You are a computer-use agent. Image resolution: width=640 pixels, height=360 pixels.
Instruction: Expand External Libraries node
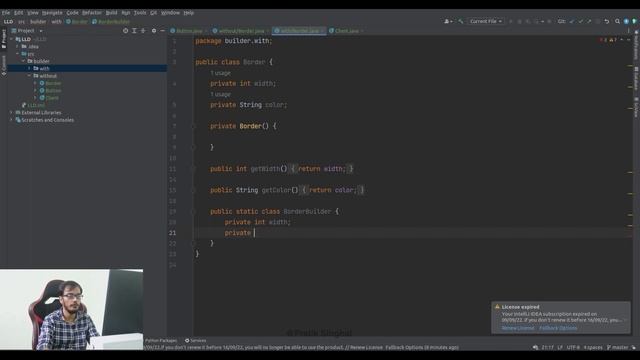coord(11,113)
